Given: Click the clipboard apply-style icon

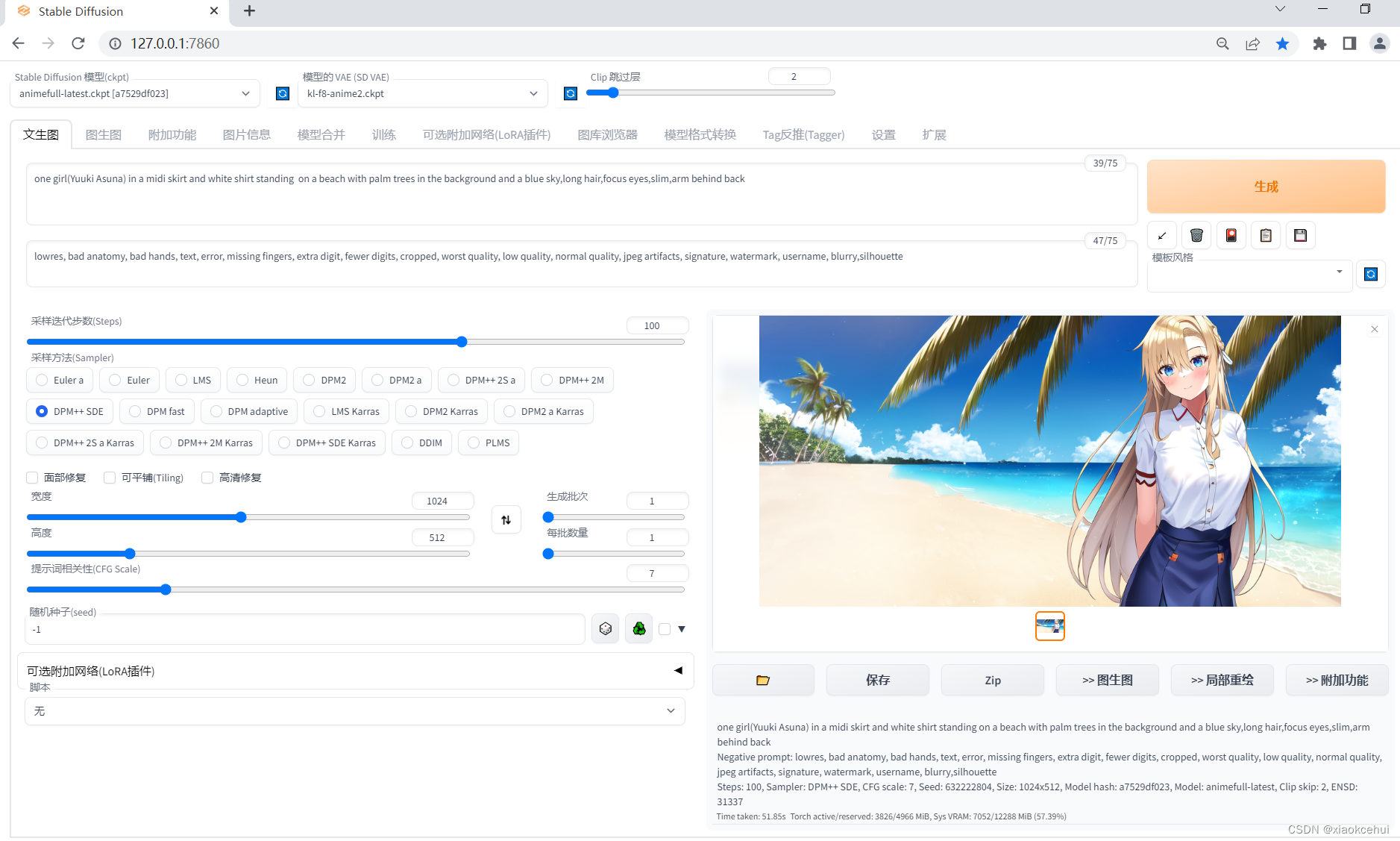Looking at the screenshot, I should pos(1266,236).
